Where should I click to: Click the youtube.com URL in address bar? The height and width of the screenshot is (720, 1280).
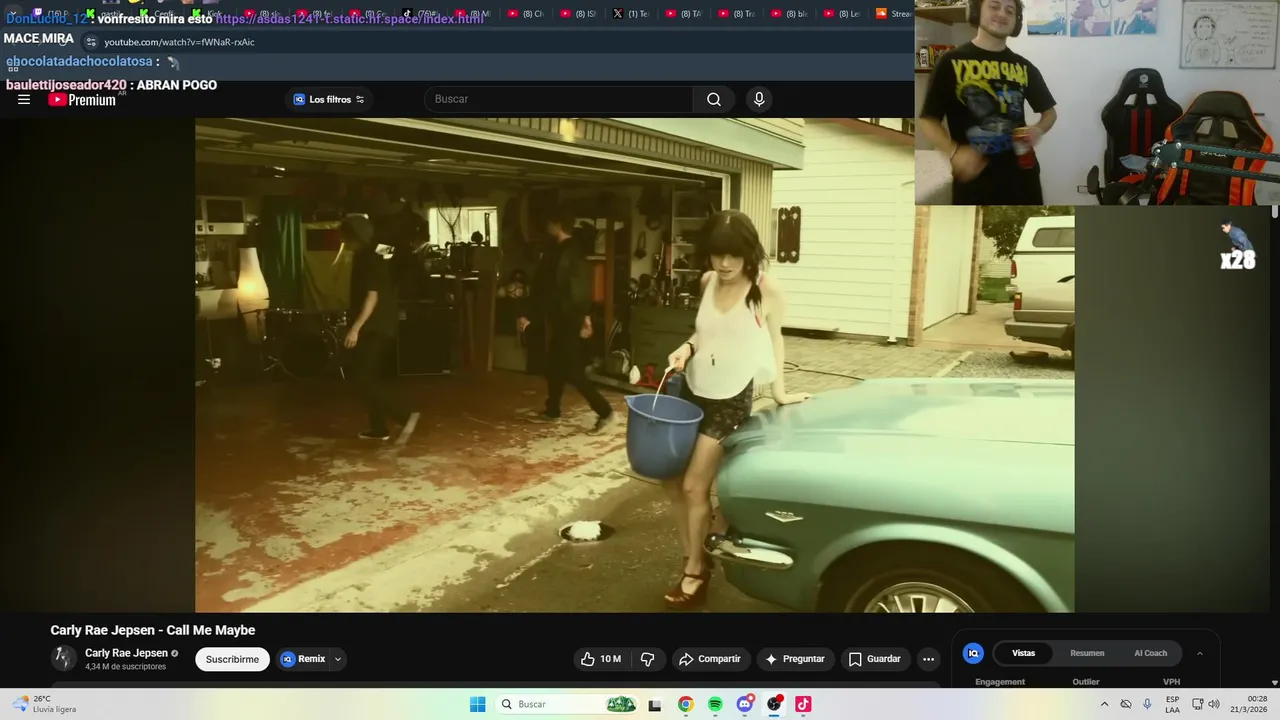pos(179,42)
